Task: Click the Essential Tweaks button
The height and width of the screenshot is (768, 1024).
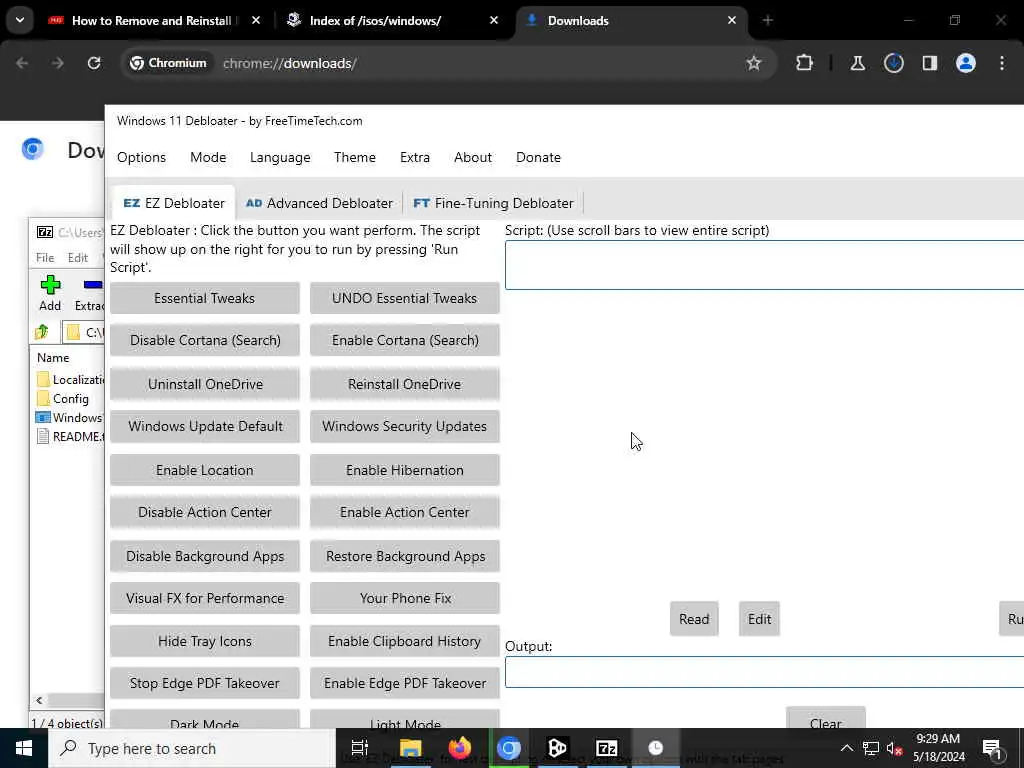Action: (x=204, y=298)
